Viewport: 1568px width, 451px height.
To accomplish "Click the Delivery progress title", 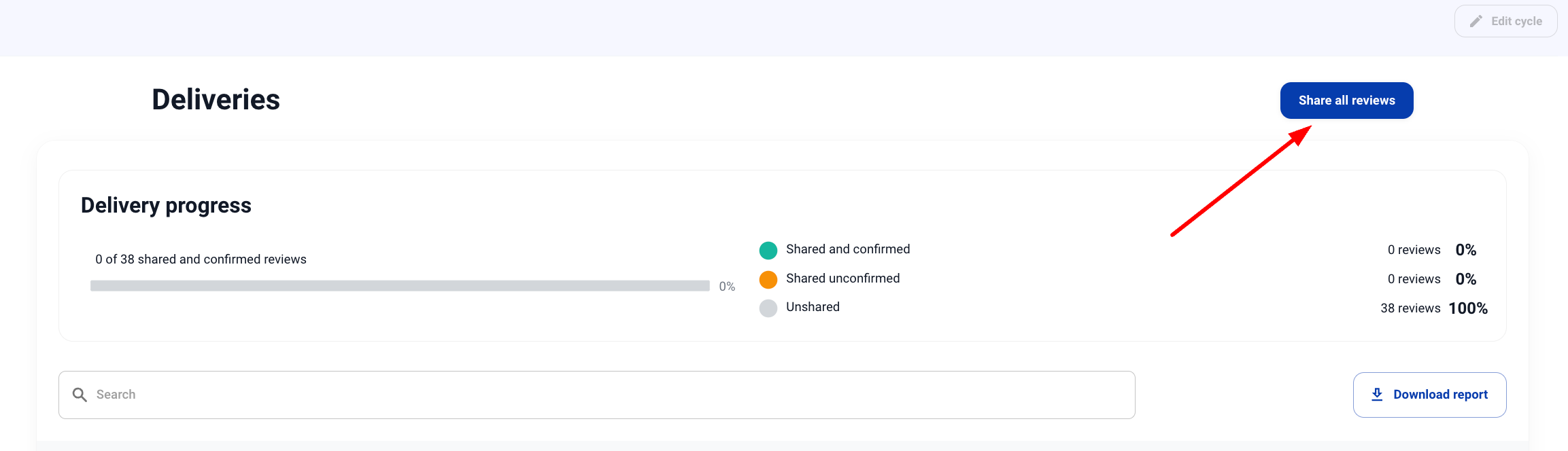I will (x=166, y=205).
